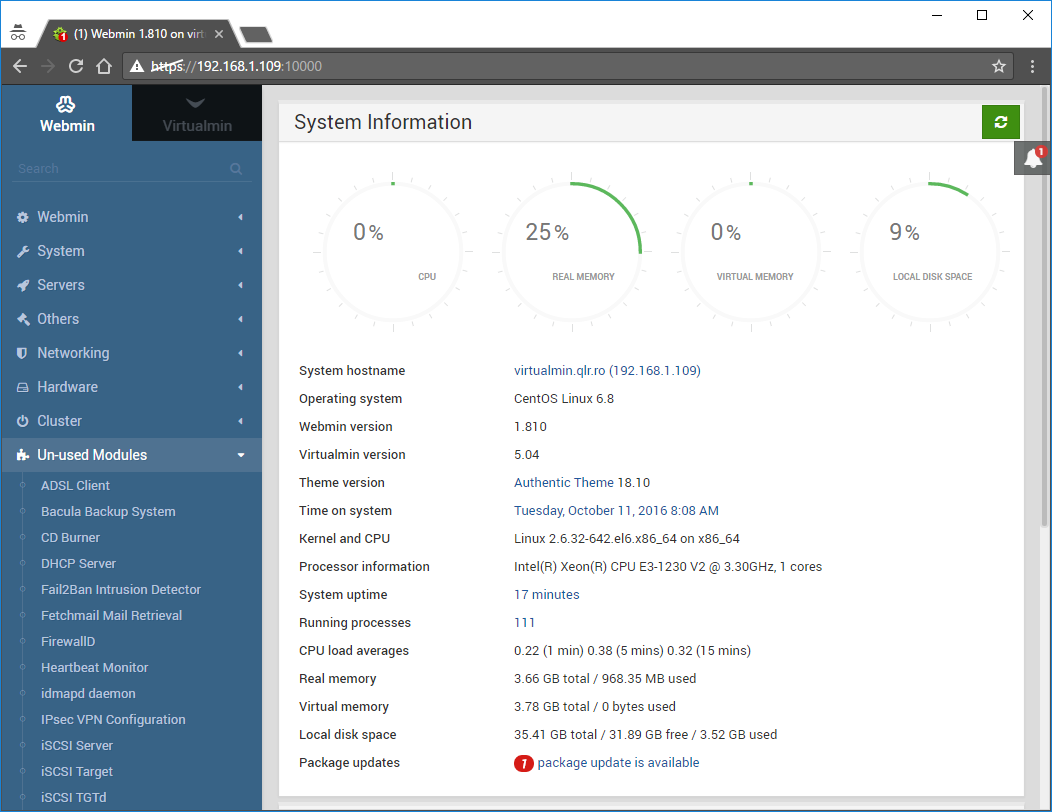Screen dimensions: 1052x812
Task: Expand the Hardware menu category
Action: pos(132,387)
